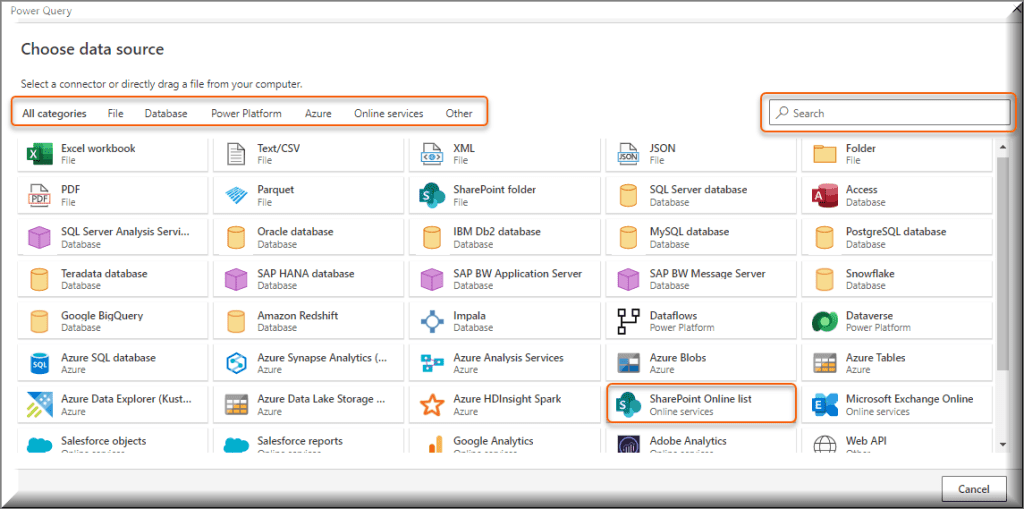Pick the Dataflows connector icon

click(628, 321)
